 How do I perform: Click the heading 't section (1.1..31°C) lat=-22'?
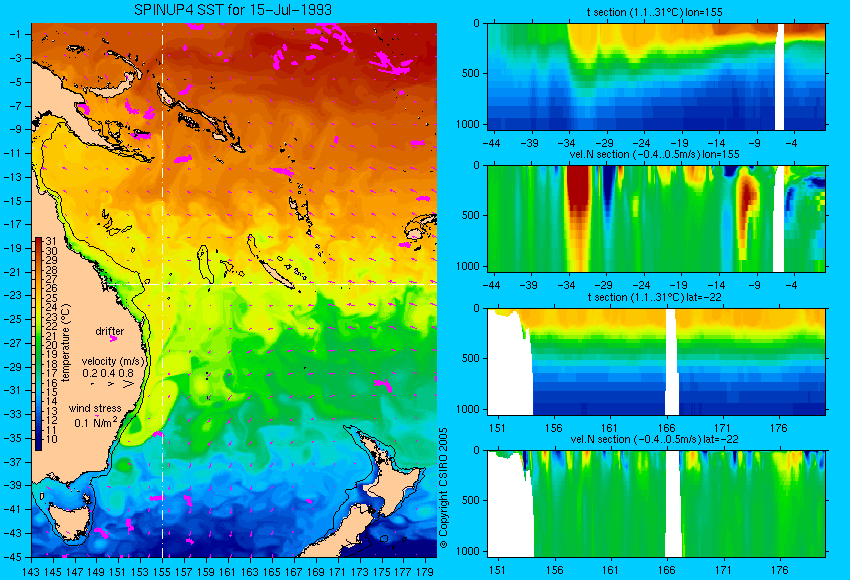coord(654,297)
